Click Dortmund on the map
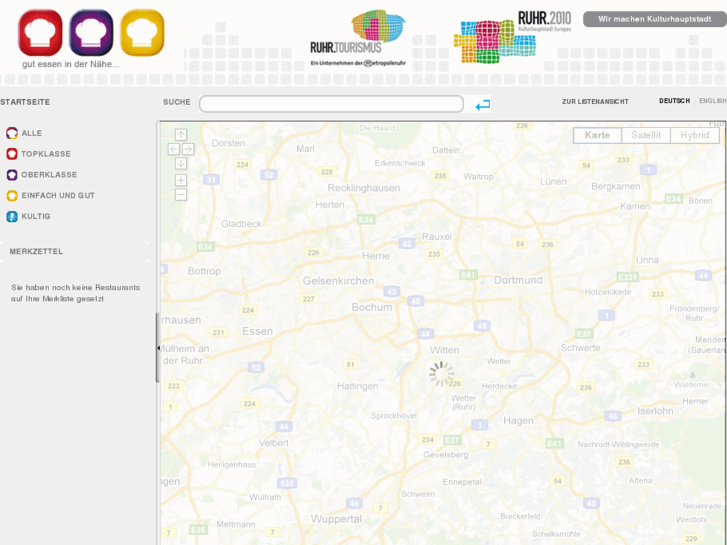The height and width of the screenshot is (545, 727). click(x=518, y=280)
